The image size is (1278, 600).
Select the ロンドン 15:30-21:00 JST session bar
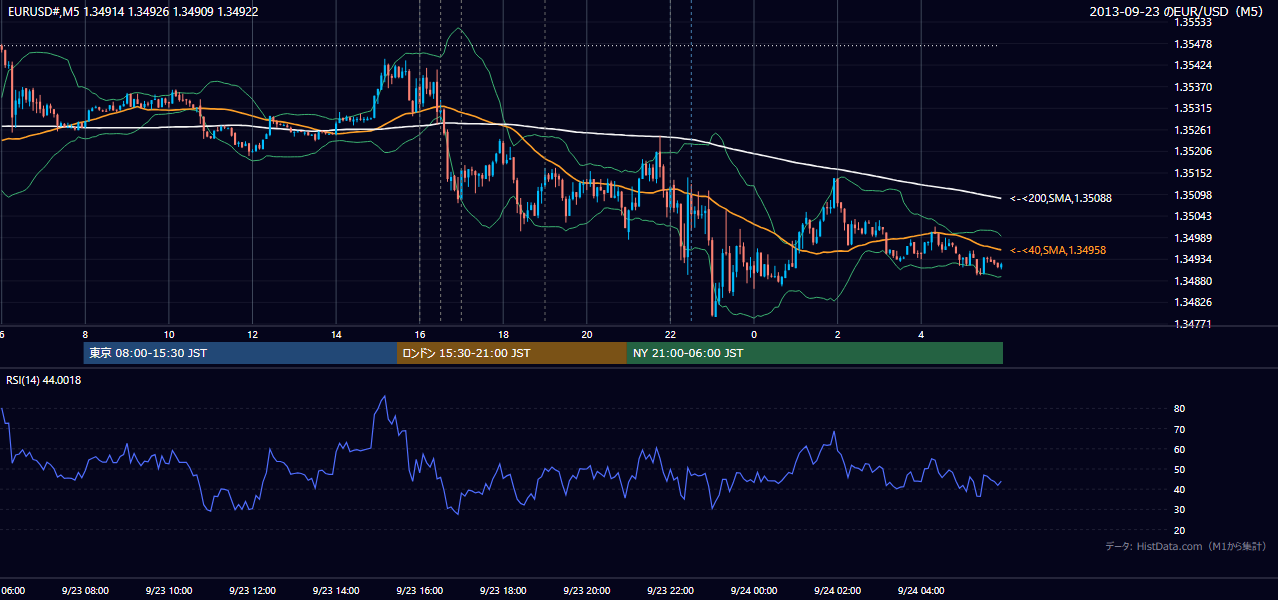click(x=512, y=353)
